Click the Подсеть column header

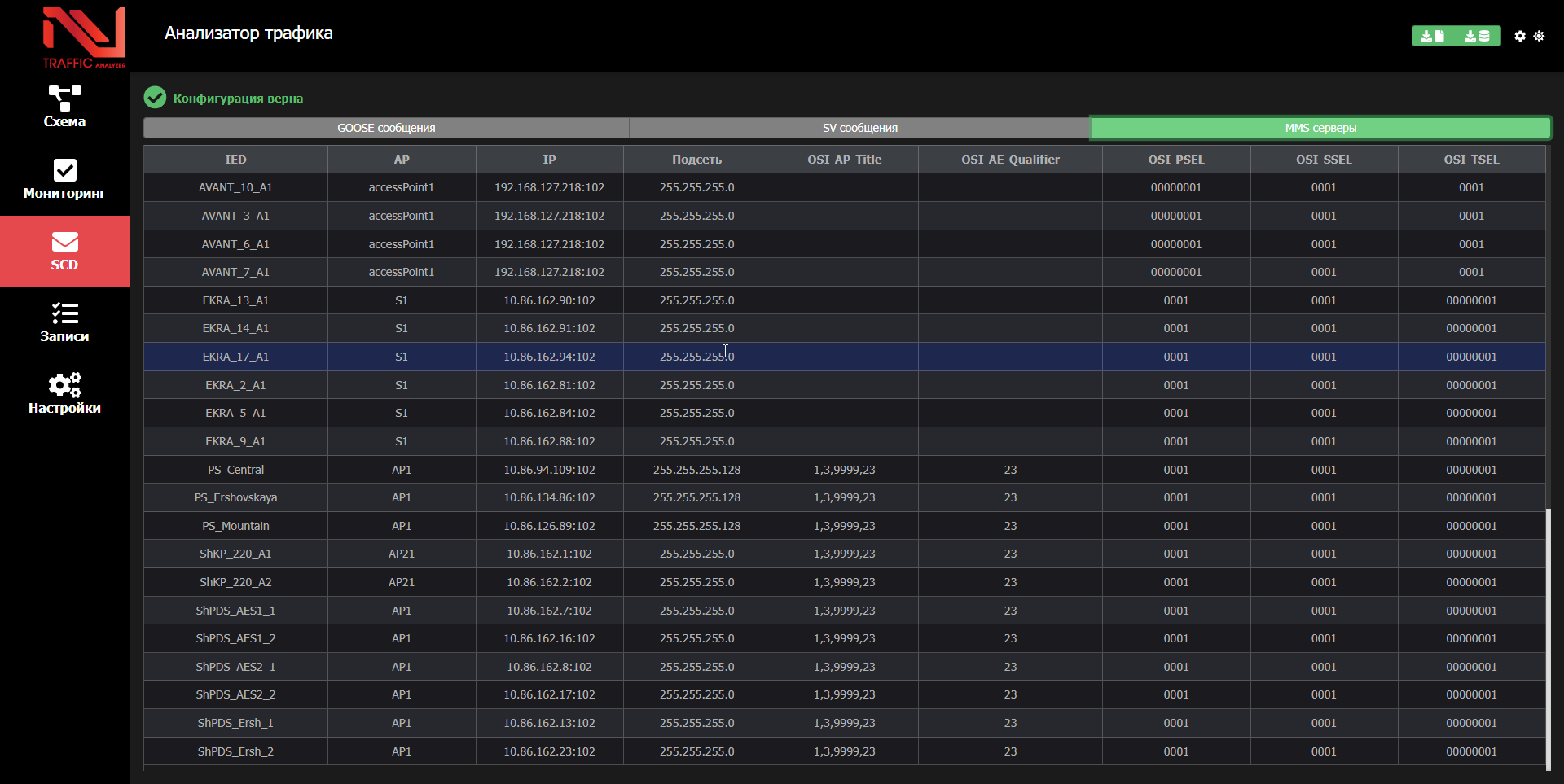[696, 160]
